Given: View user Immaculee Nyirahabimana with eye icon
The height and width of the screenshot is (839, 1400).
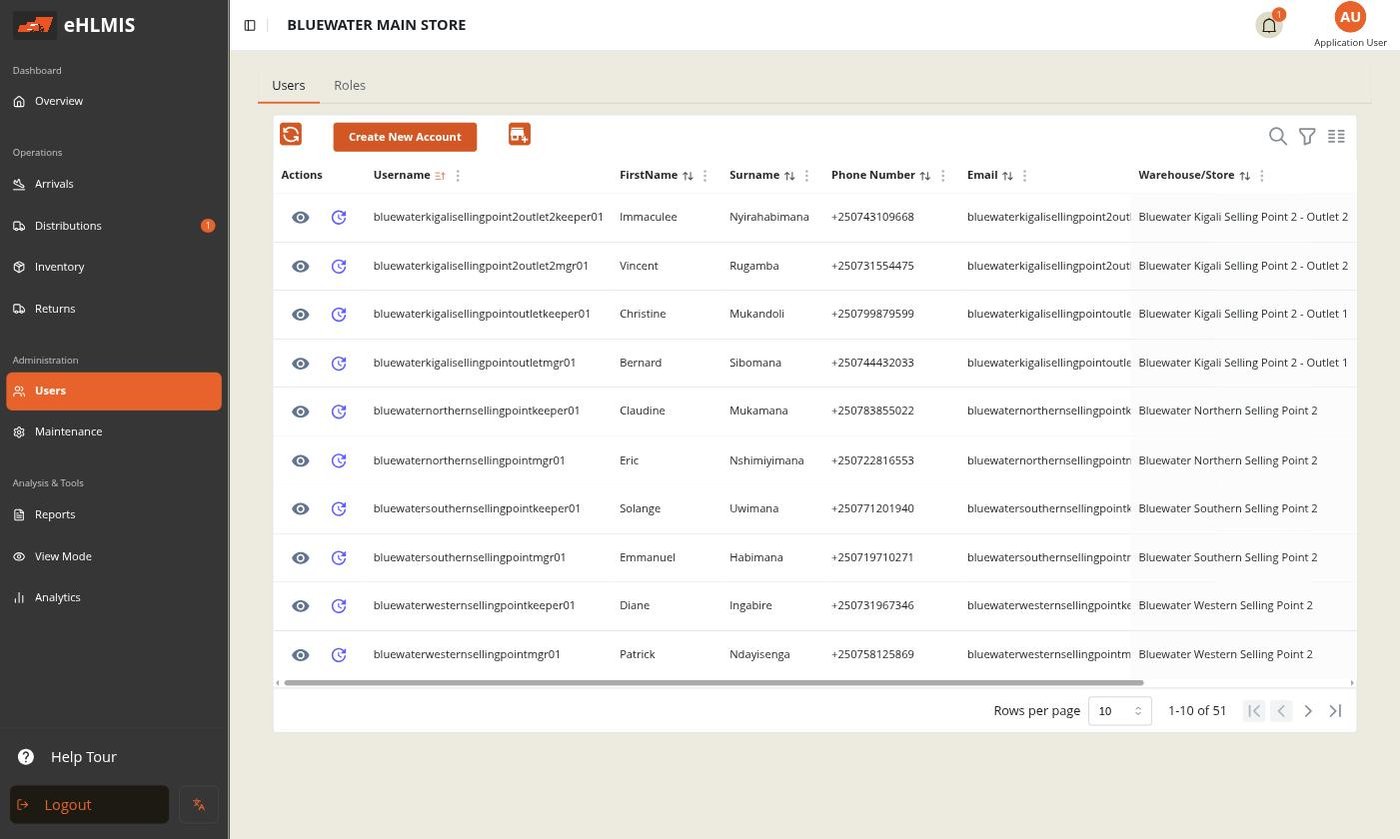Looking at the screenshot, I should click(x=300, y=217).
